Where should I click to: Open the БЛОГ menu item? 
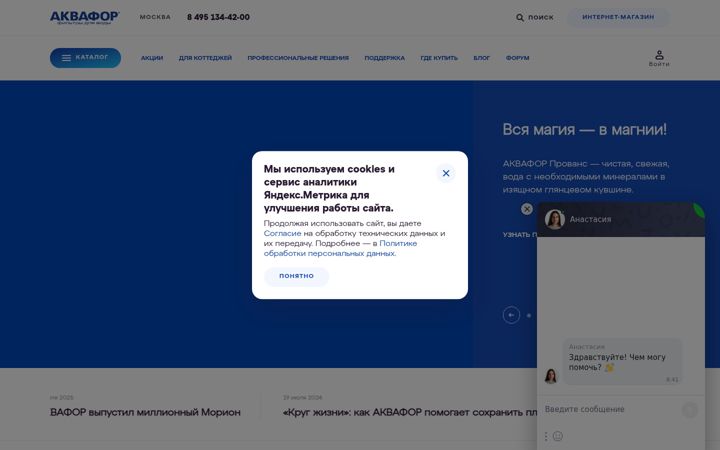tap(482, 58)
